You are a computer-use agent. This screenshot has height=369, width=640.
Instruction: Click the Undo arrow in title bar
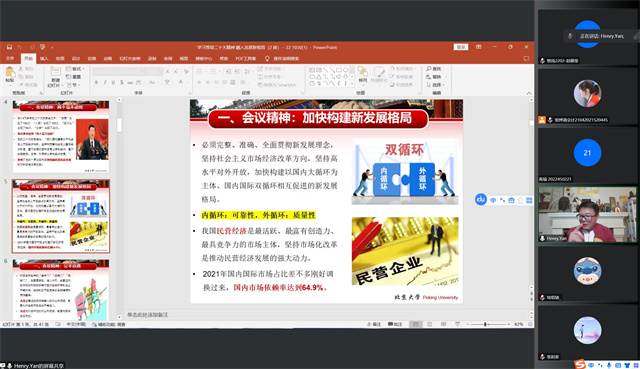20,47
